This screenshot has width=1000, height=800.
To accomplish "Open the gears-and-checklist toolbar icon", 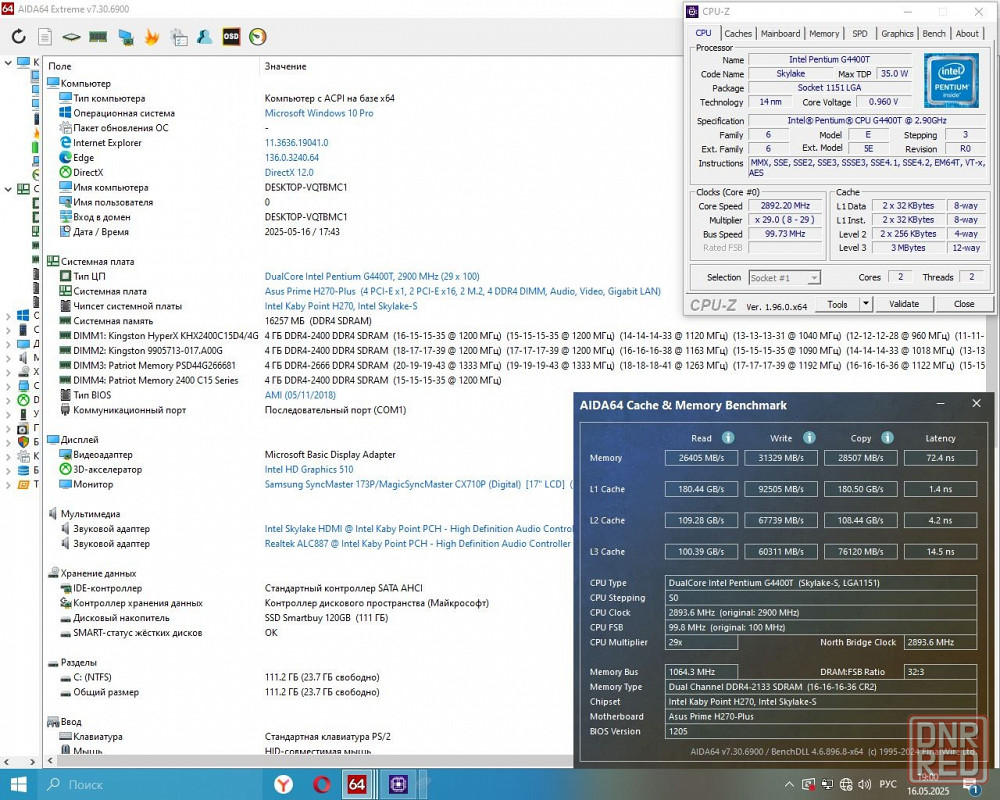I will [179, 37].
